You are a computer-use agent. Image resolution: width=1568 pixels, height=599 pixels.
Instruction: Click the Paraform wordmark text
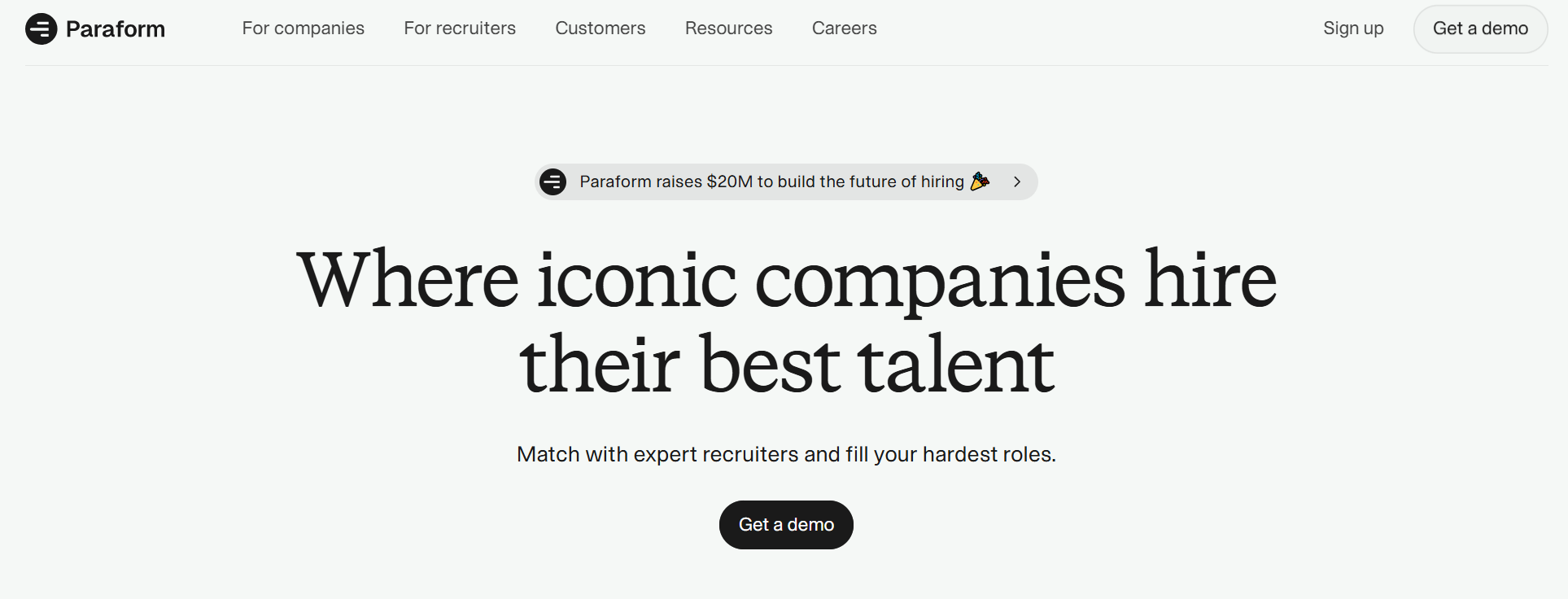116,29
